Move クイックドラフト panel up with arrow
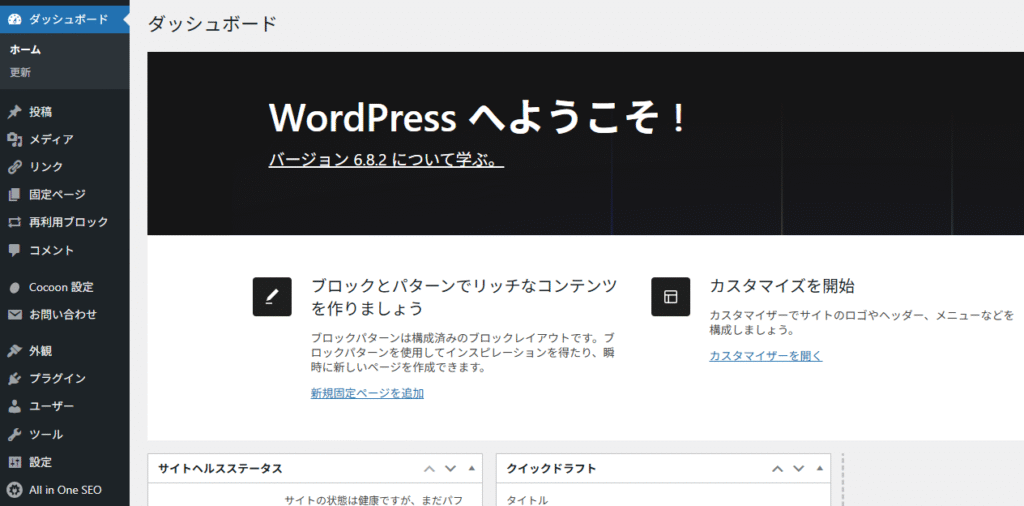 pos(777,468)
